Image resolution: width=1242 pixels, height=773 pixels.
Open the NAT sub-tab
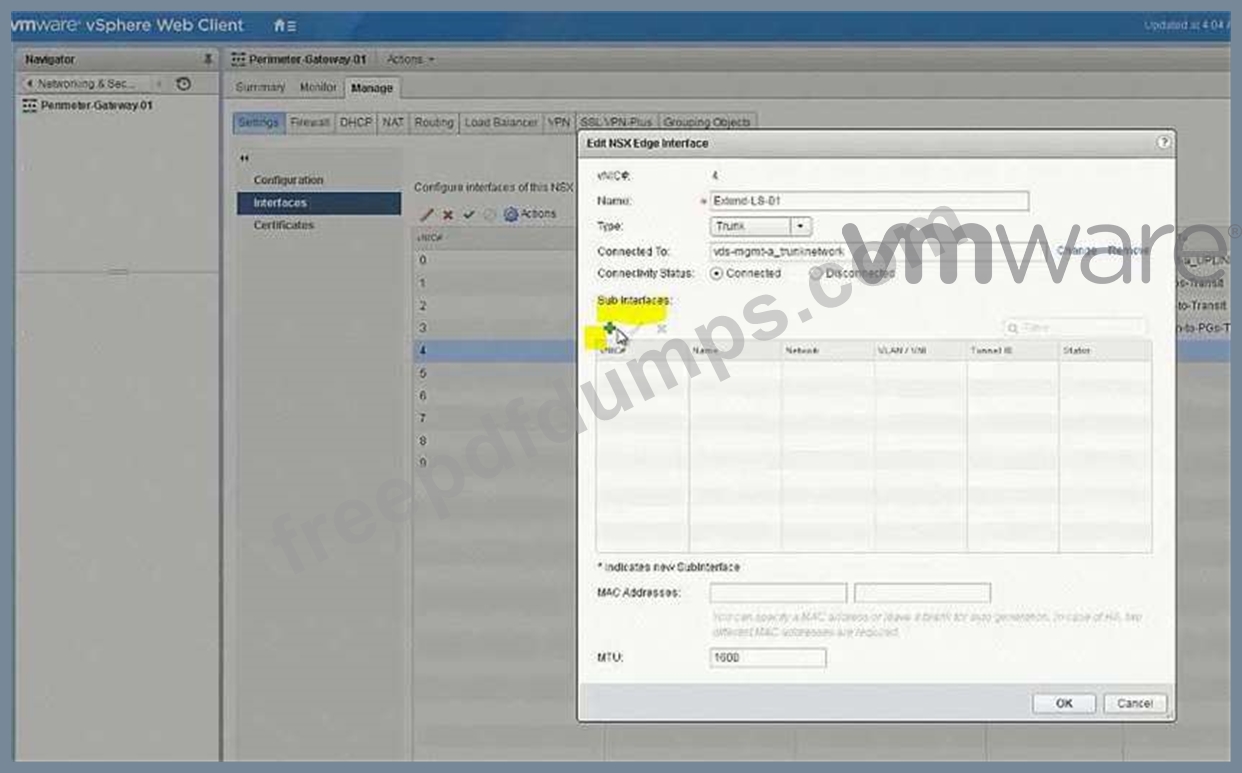tap(393, 122)
